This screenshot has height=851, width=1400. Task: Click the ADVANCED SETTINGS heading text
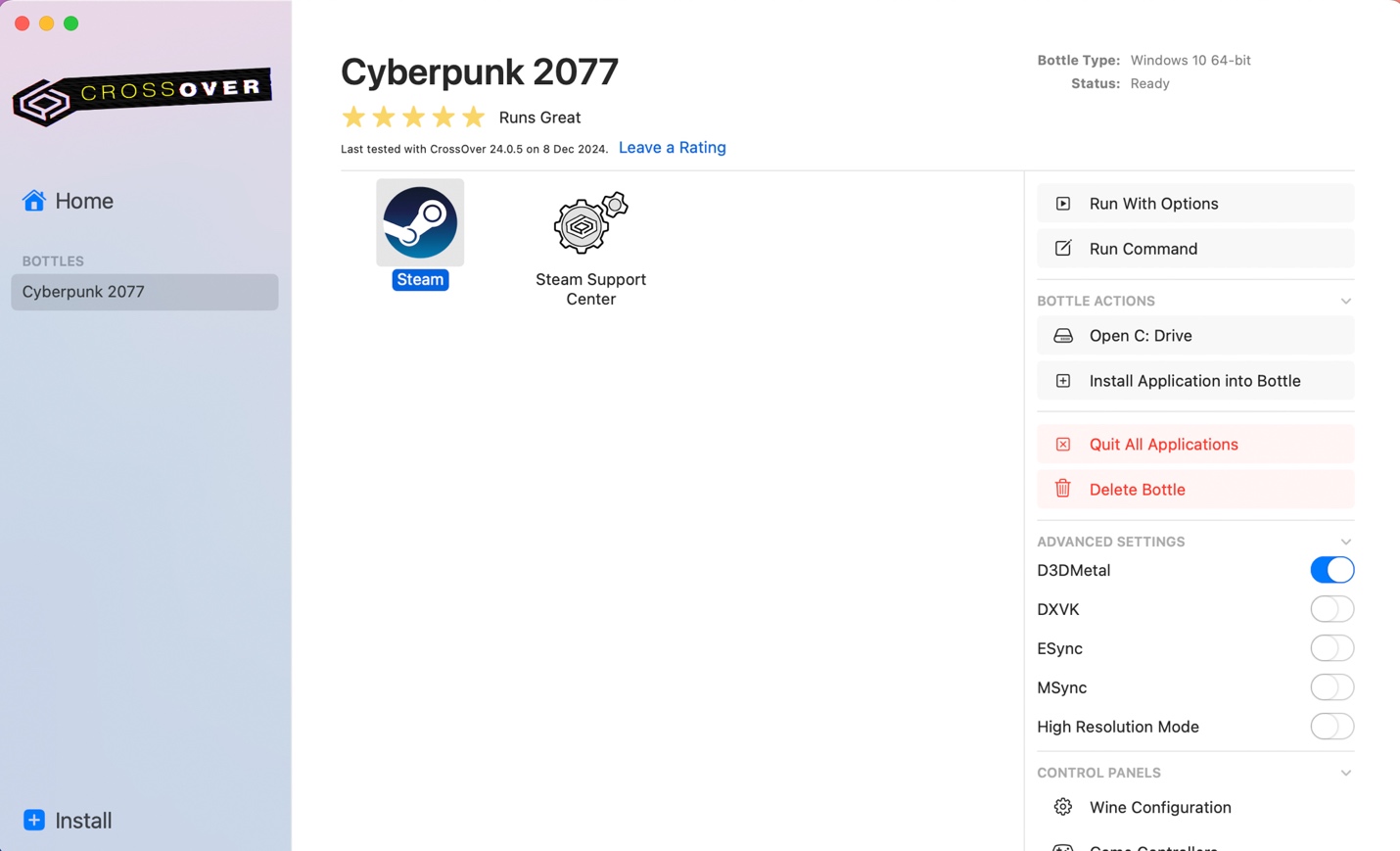(1111, 542)
